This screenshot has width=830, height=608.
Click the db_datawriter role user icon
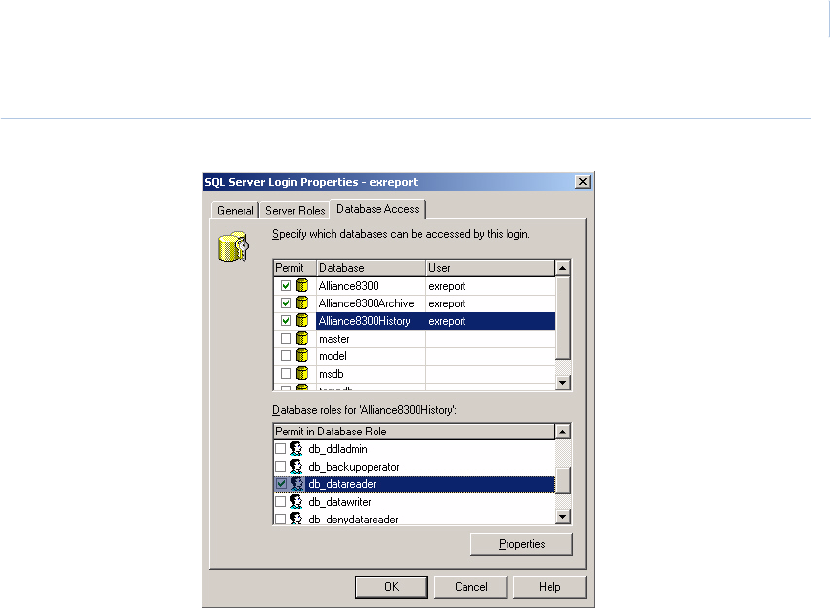point(296,501)
